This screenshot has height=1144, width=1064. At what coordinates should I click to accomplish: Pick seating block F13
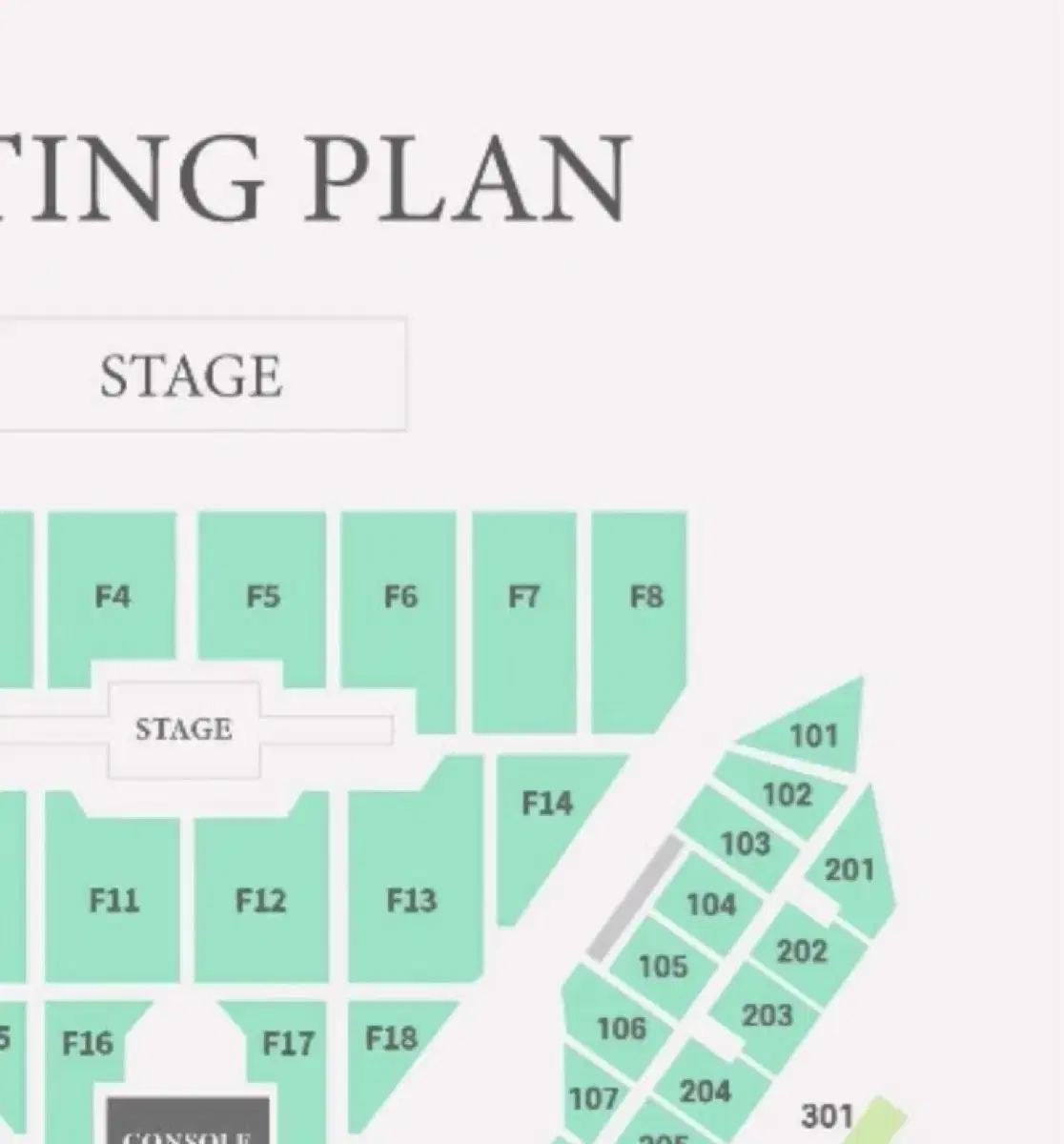point(411,899)
